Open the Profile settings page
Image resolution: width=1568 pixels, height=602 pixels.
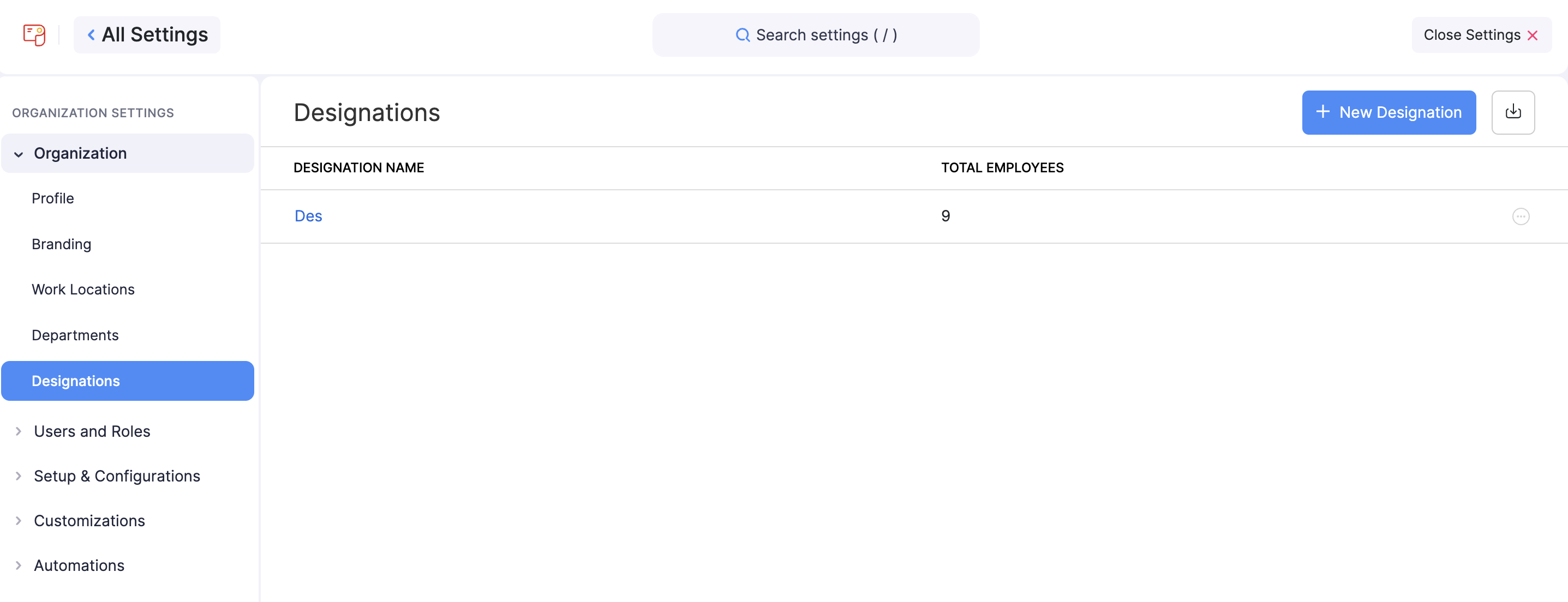tap(53, 198)
